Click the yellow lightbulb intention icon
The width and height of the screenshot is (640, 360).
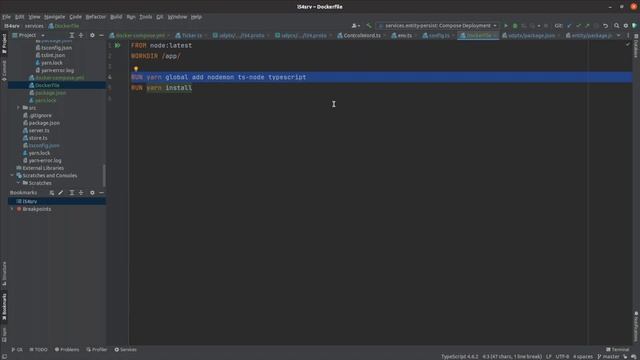point(136,69)
